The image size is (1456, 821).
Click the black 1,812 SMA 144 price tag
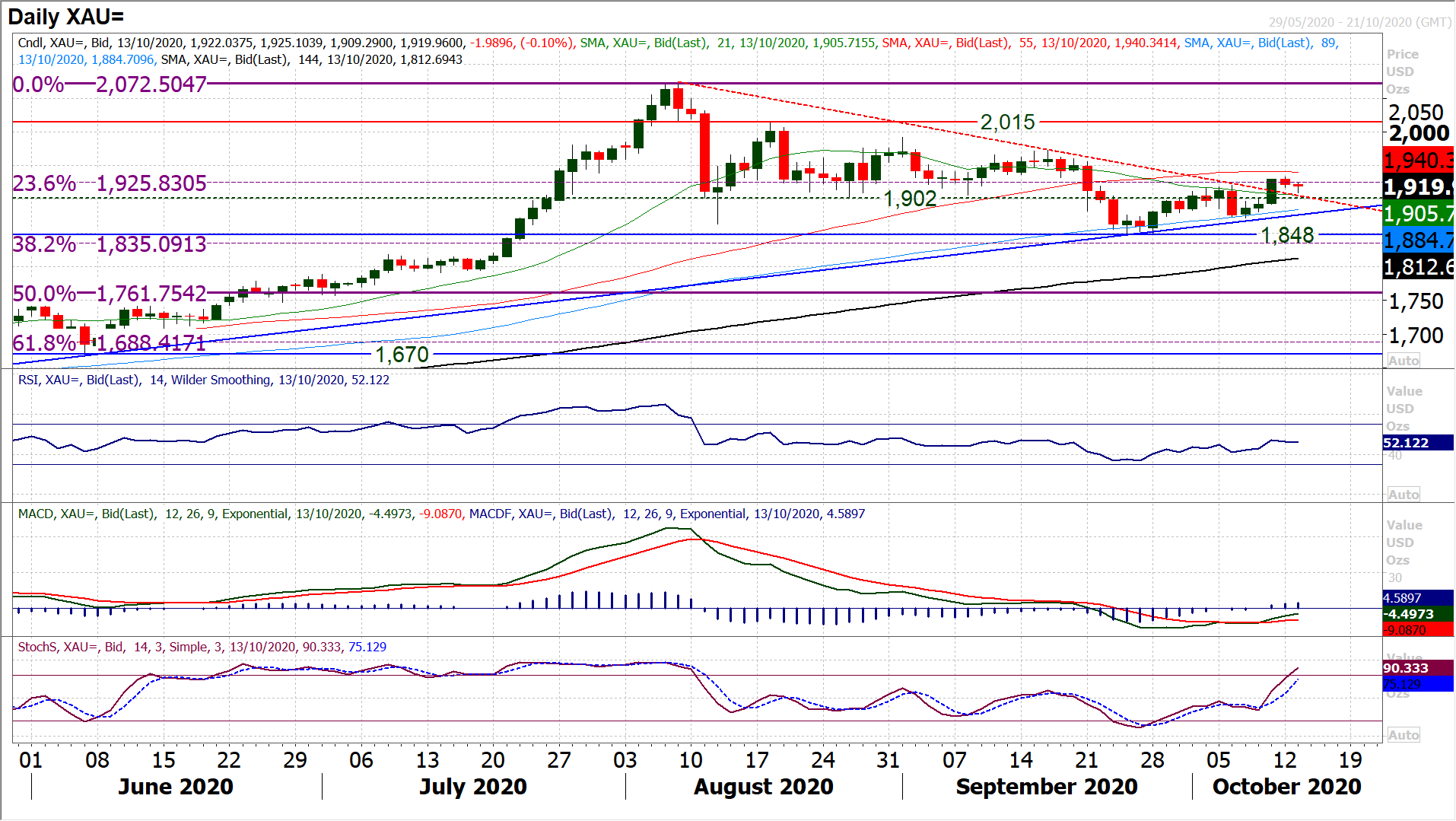coord(1419,267)
